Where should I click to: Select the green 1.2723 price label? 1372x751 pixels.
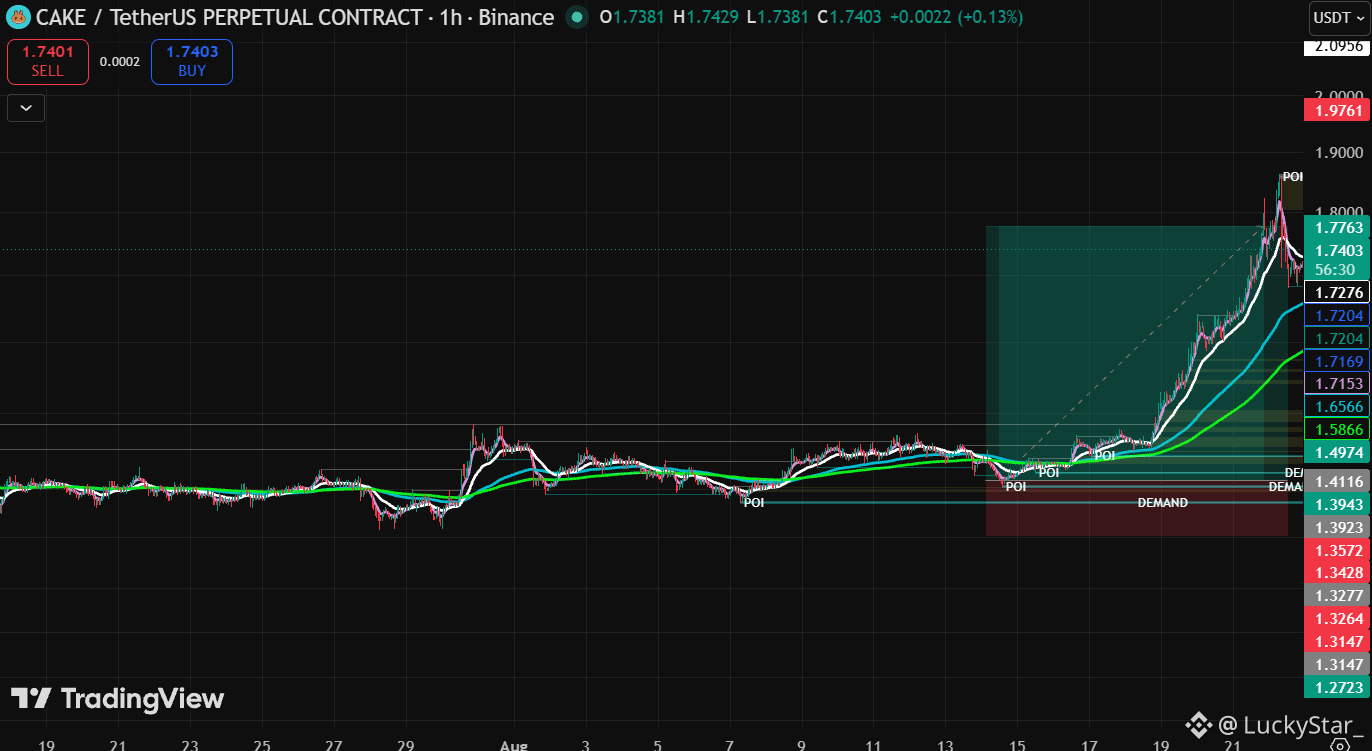tap(1339, 688)
